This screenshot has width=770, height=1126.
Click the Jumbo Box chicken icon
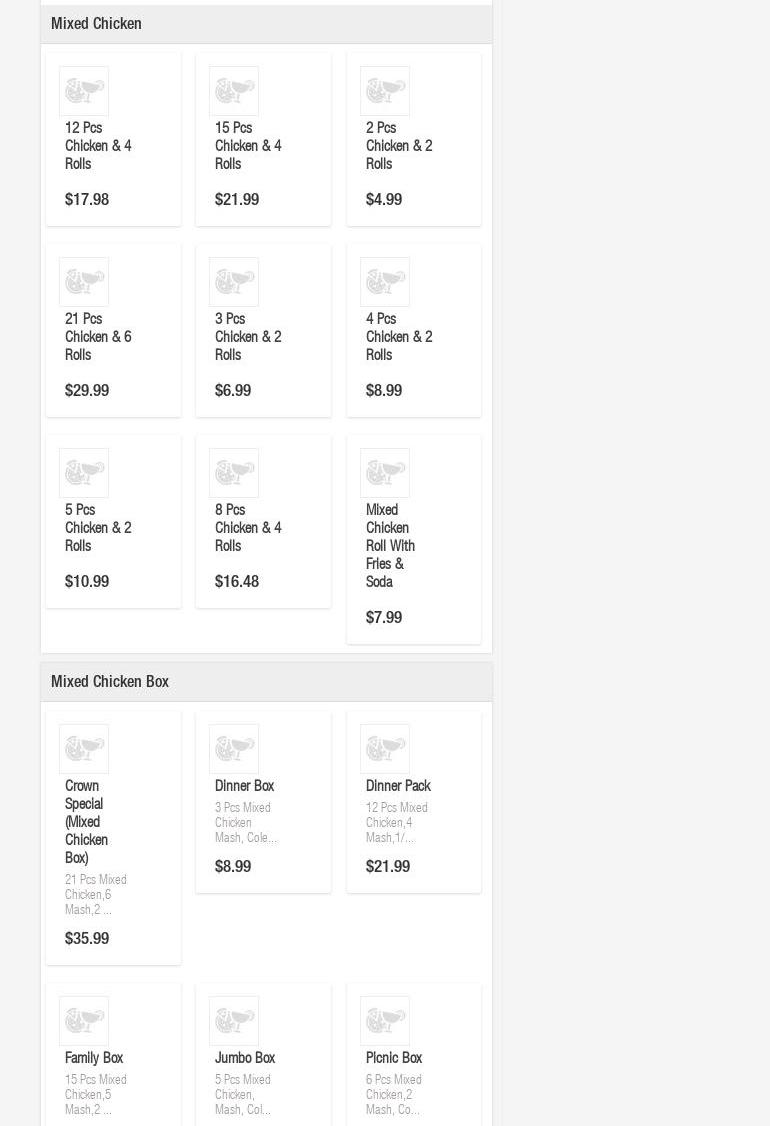click(x=234, y=1022)
